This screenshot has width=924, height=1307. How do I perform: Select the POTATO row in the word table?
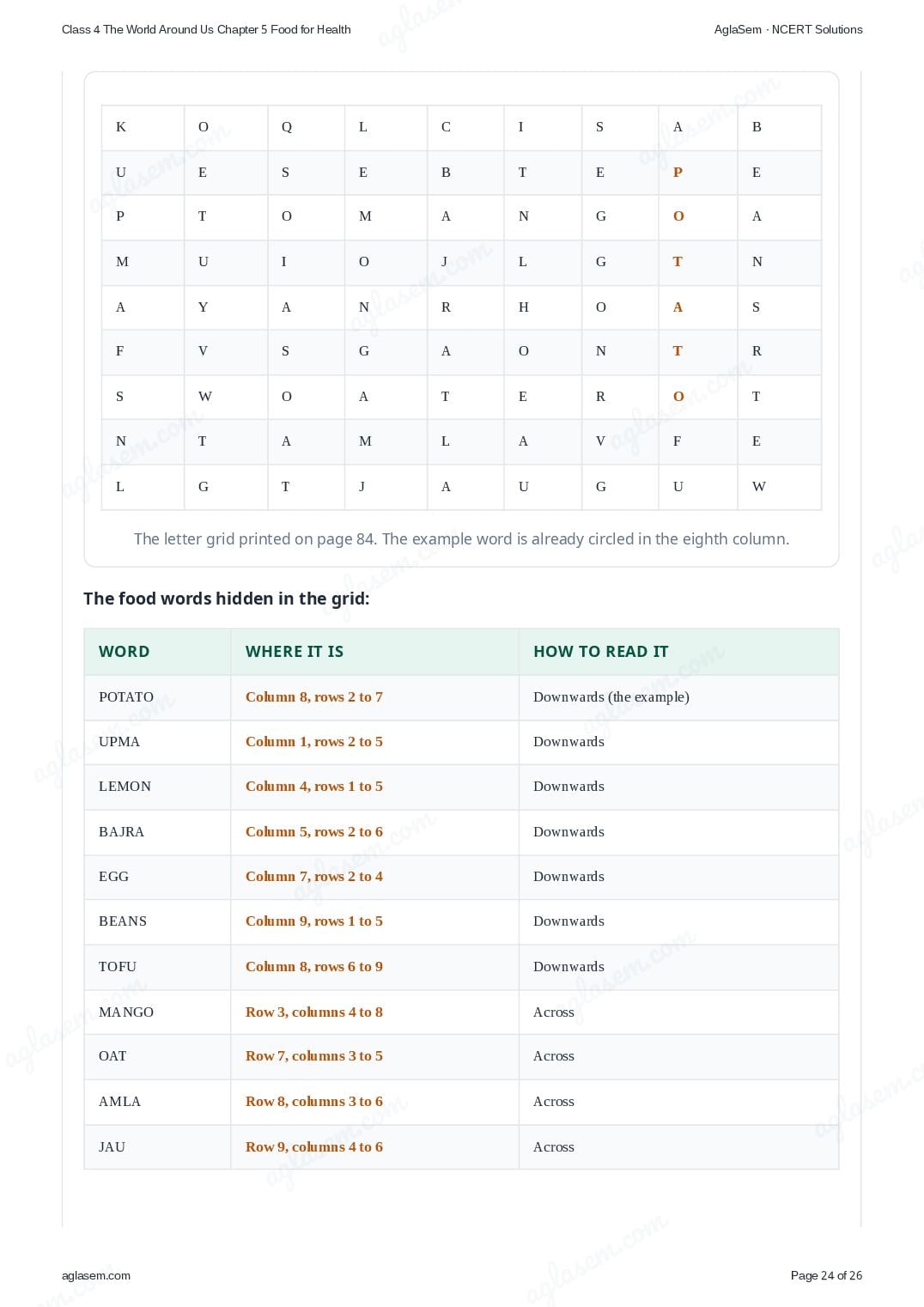[461, 697]
